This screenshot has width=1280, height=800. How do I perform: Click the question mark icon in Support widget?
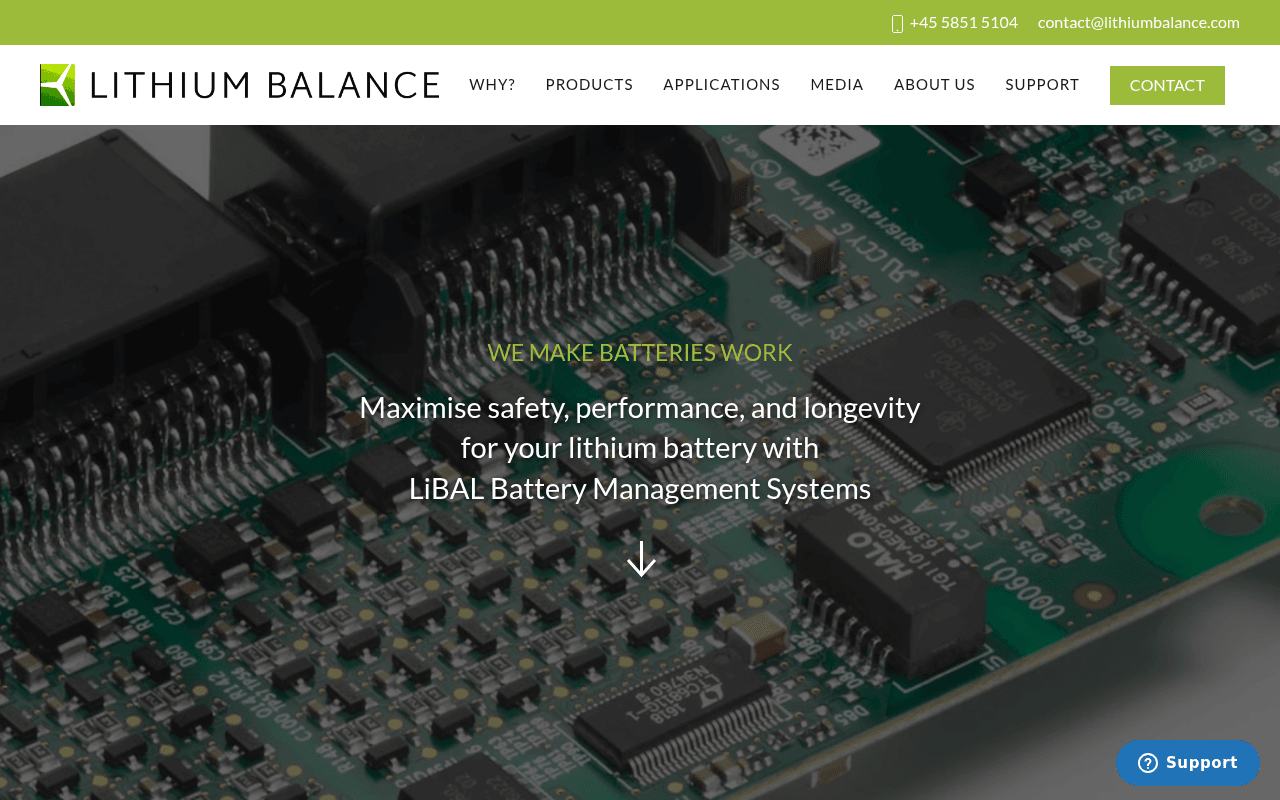tap(1148, 763)
